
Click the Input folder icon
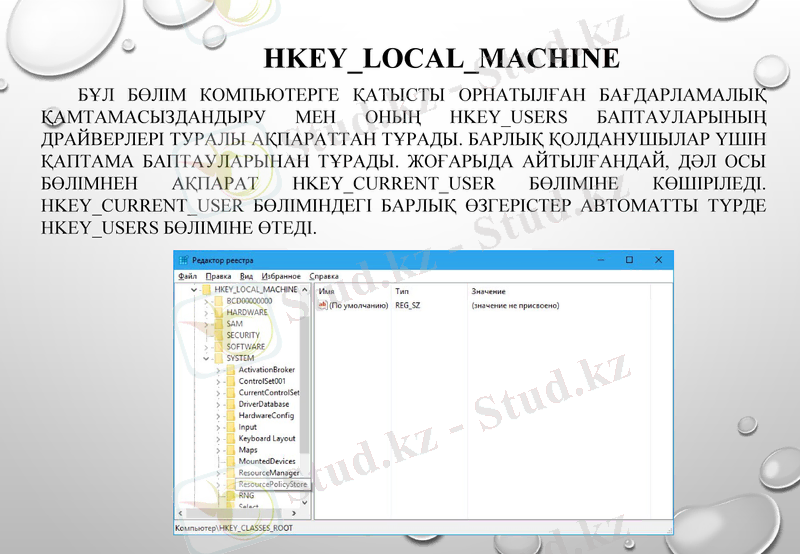click(x=231, y=427)
